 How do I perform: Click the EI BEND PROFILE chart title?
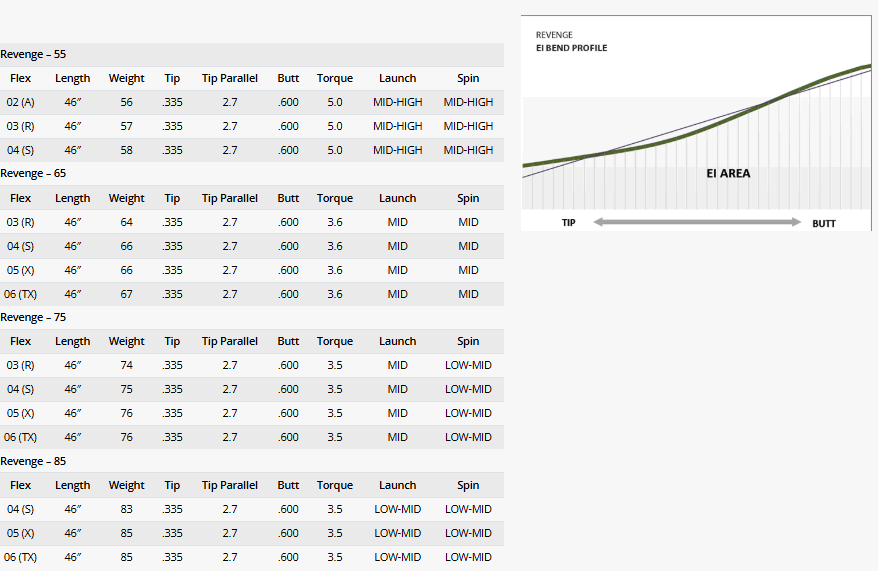click(571, 48)
